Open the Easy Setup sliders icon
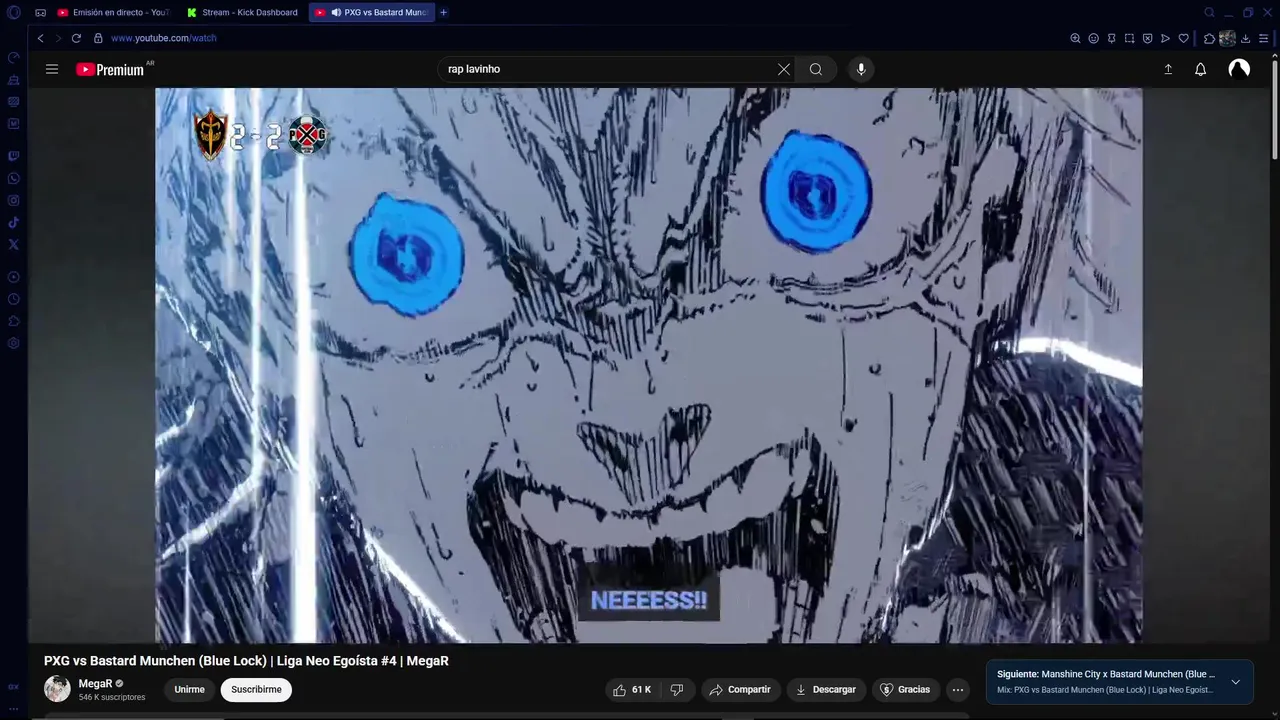 pyautogui.click(x=1264, y=38)
